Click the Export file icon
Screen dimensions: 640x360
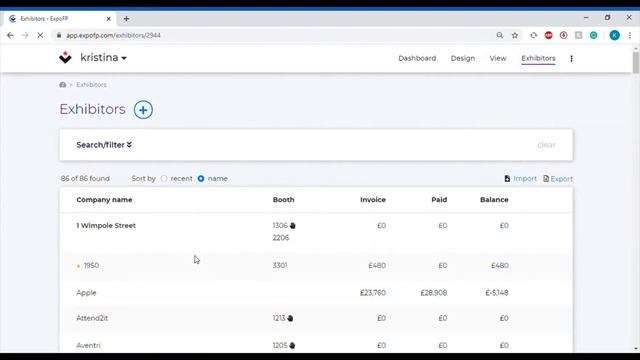[x=546, y=179]
